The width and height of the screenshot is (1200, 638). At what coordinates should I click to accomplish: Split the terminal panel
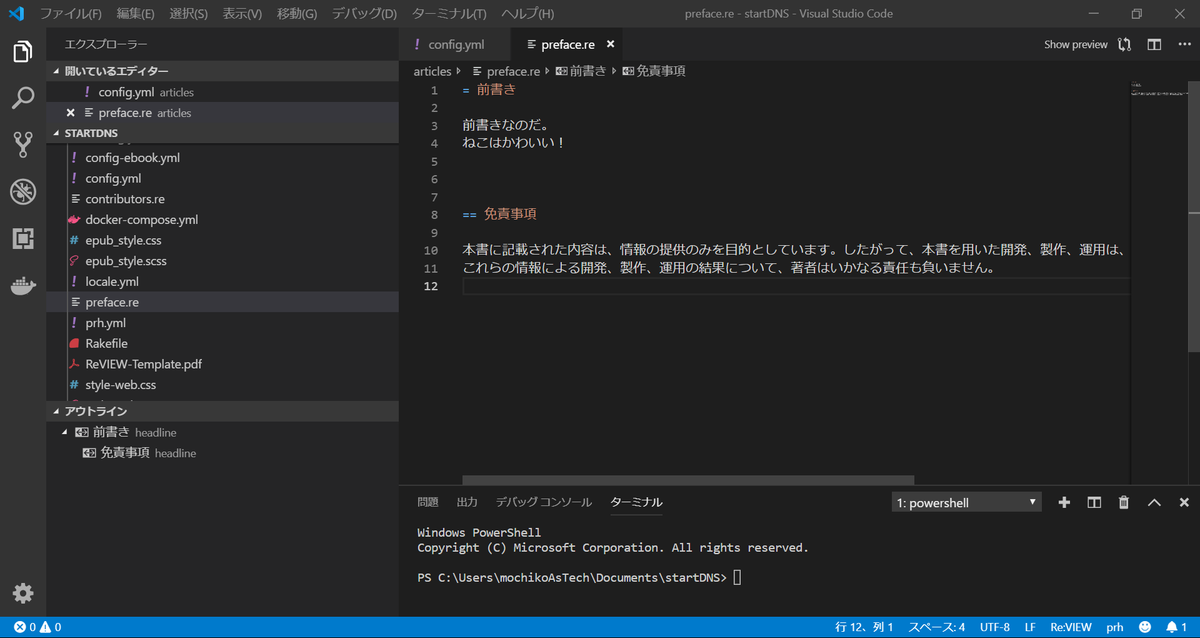coord(1094,502)
